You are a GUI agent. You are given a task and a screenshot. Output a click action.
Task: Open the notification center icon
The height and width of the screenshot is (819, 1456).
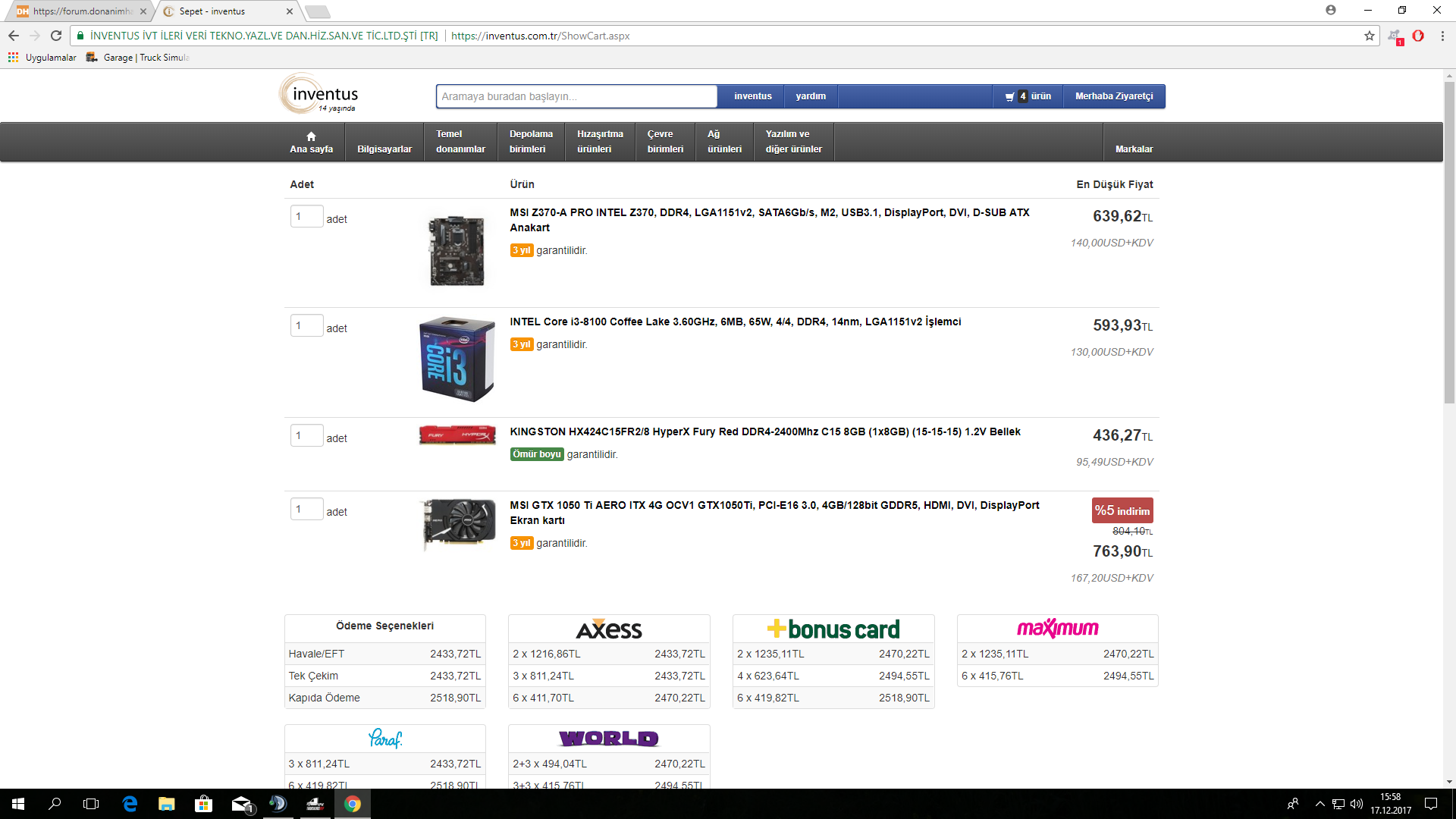coord(1431,804)
